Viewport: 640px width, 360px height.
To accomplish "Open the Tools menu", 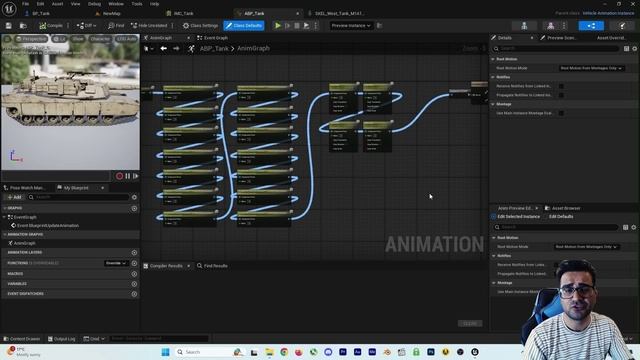I will click(137, 4).
